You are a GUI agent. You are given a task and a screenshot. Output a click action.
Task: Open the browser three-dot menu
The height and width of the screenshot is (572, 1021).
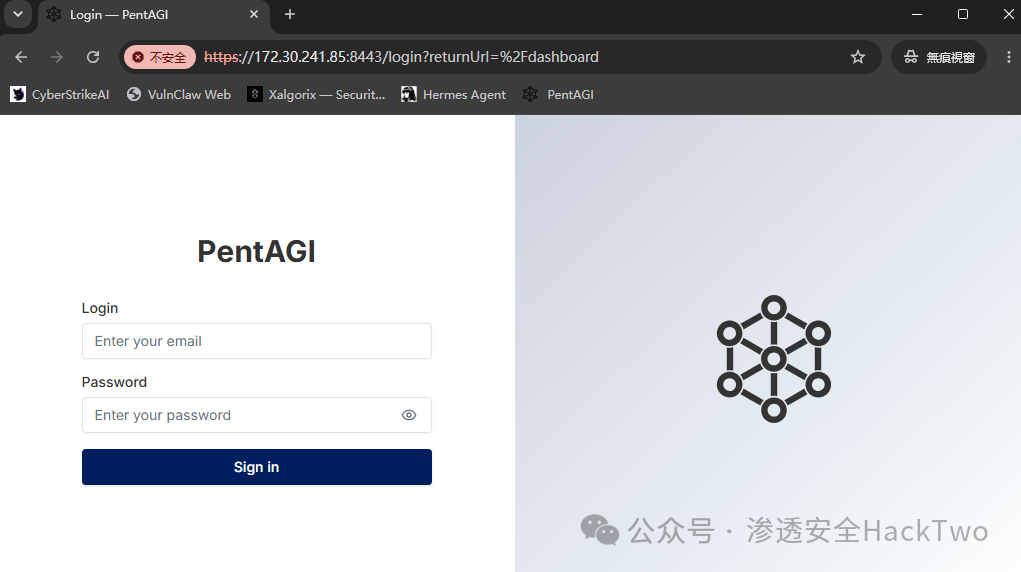tap(1009, 57)
